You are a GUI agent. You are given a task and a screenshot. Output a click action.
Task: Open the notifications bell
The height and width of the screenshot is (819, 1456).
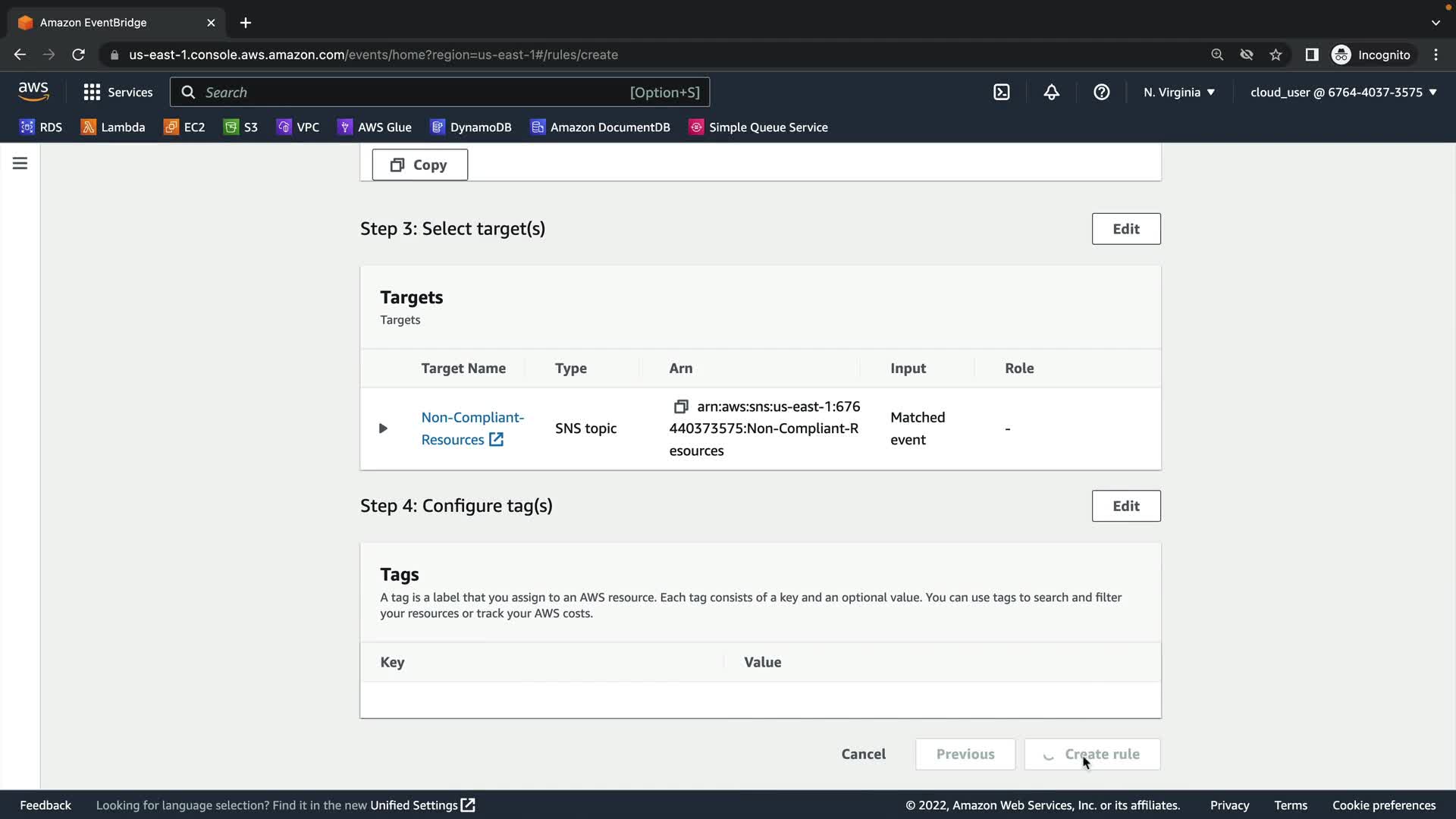(x=1051, y=93)
